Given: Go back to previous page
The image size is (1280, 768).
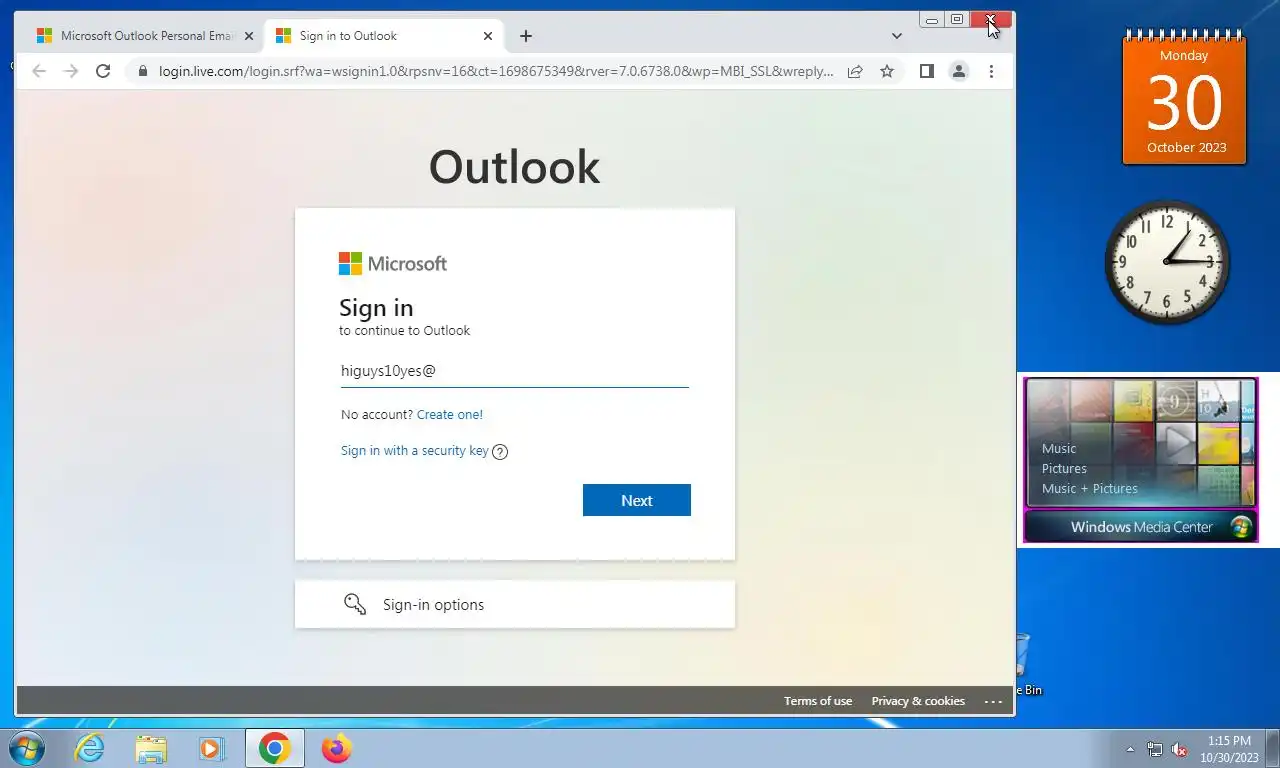Looking at the screenshot, I should pos(39,71).
